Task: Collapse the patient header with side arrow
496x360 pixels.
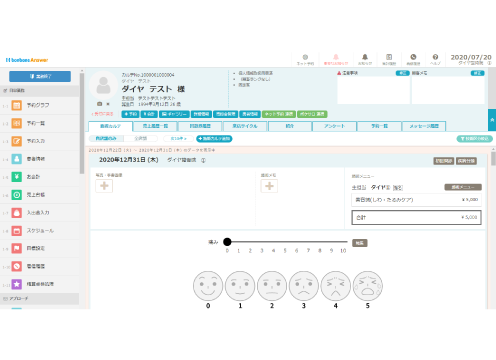Action: click(x=492, y=120)
